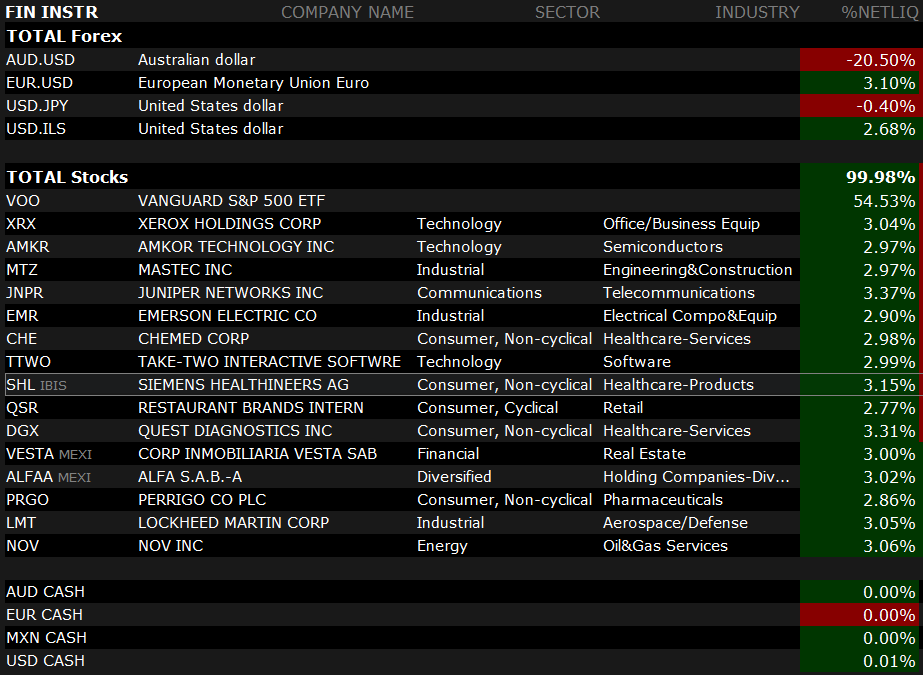Click the Consumer, Cyclical sector cell

pyautogui.click(x=487, y=407)
